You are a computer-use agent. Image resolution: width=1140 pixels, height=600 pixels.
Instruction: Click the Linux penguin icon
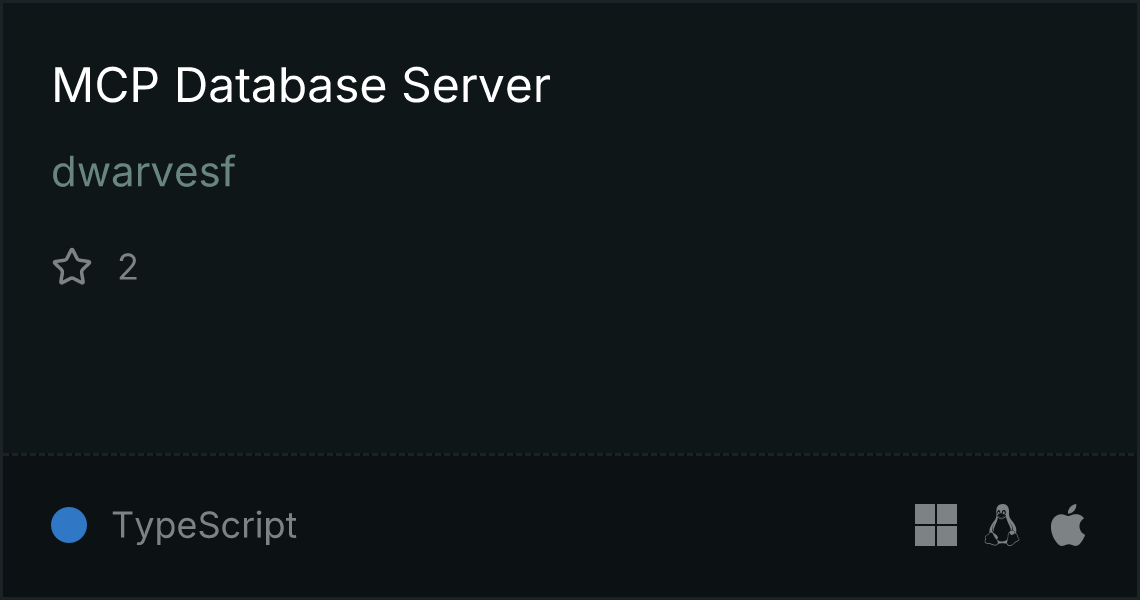click(x=1002, y=525)
